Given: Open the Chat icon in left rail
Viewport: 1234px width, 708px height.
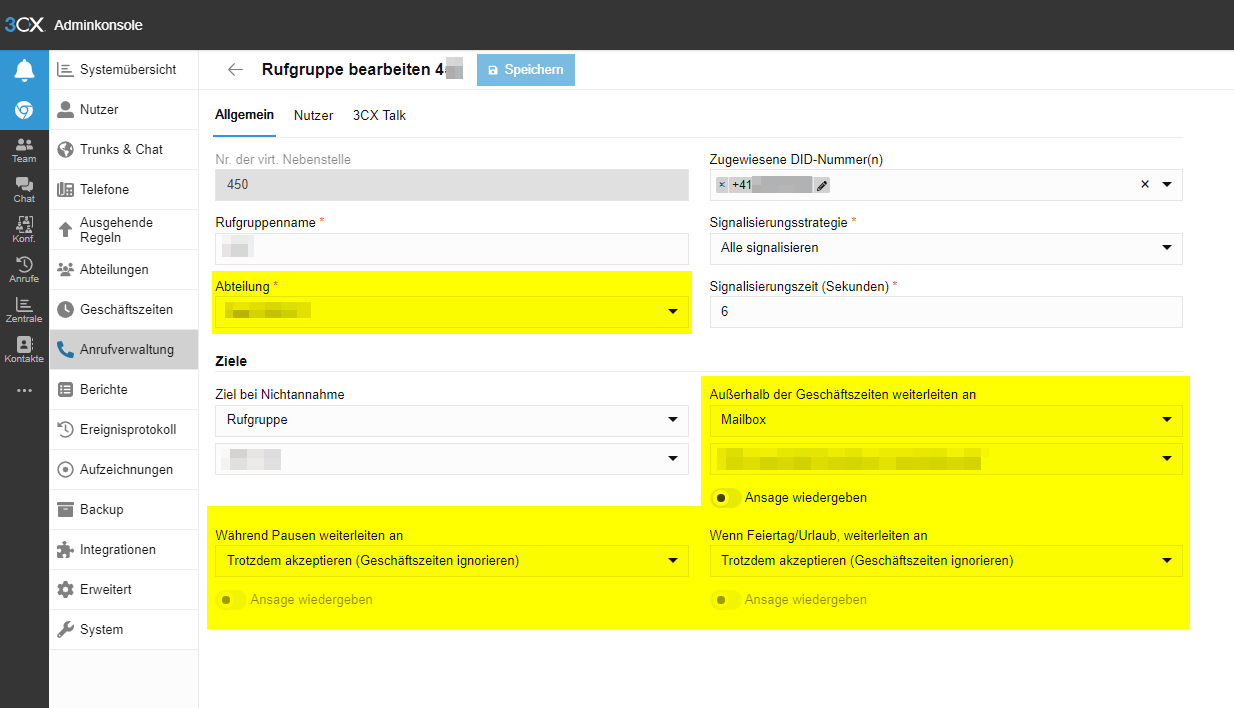Looking at the screenshot, I should click(24, 191).
